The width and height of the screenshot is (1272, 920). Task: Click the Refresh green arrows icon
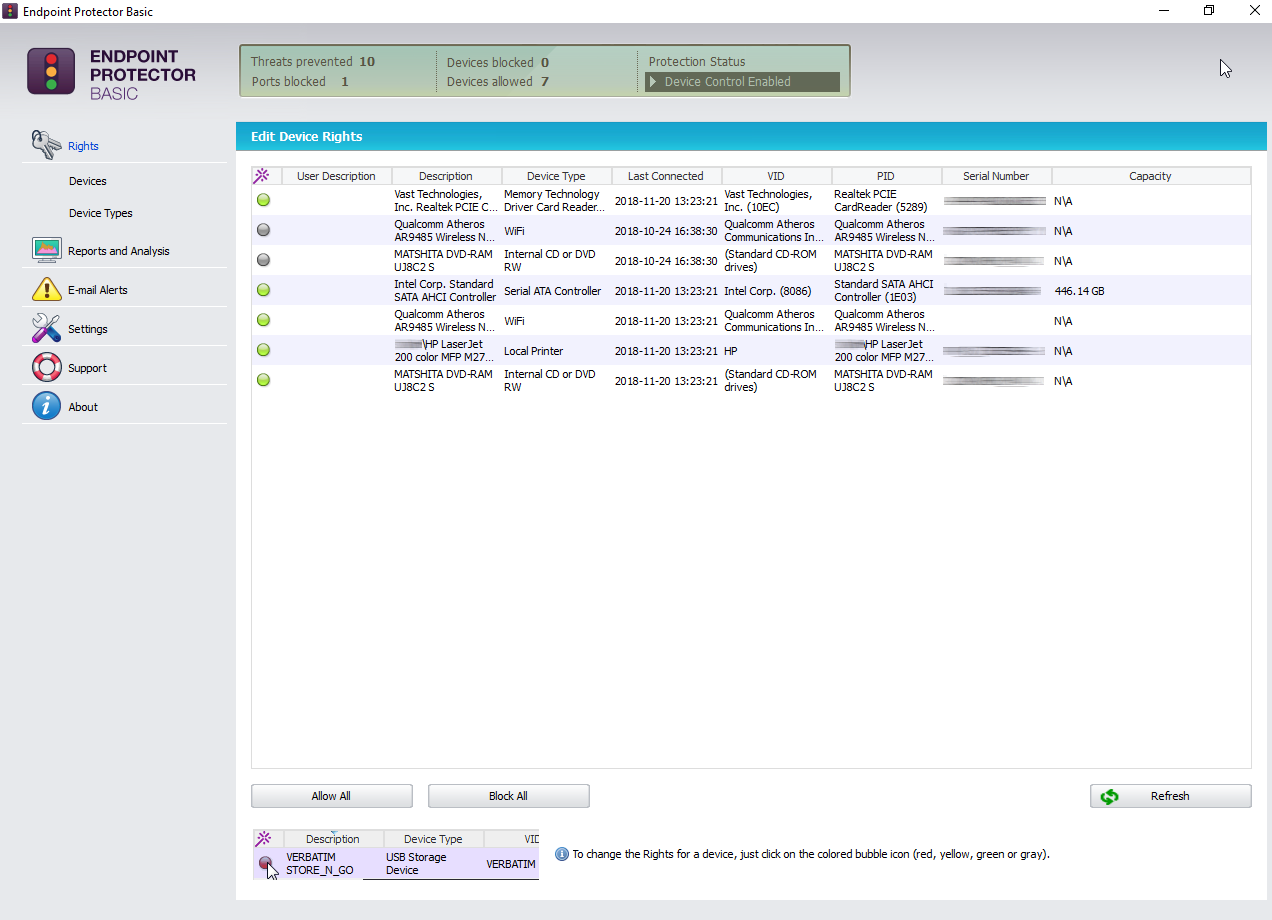click(1109, 795)
